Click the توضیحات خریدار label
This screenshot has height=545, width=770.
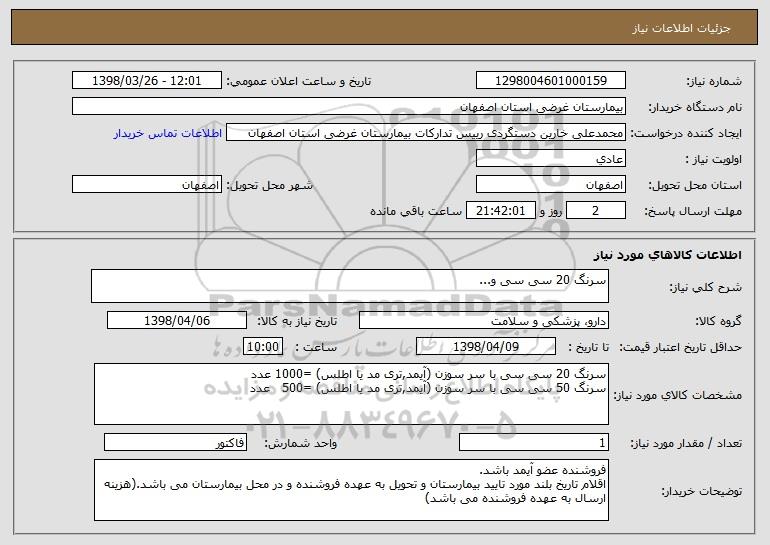(702, 491)
